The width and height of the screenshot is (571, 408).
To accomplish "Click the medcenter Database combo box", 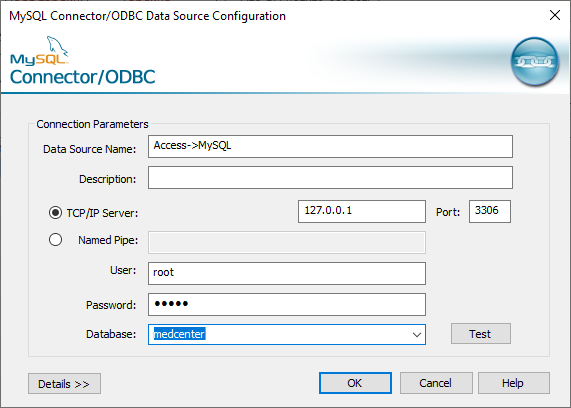I will pos(287,334).
